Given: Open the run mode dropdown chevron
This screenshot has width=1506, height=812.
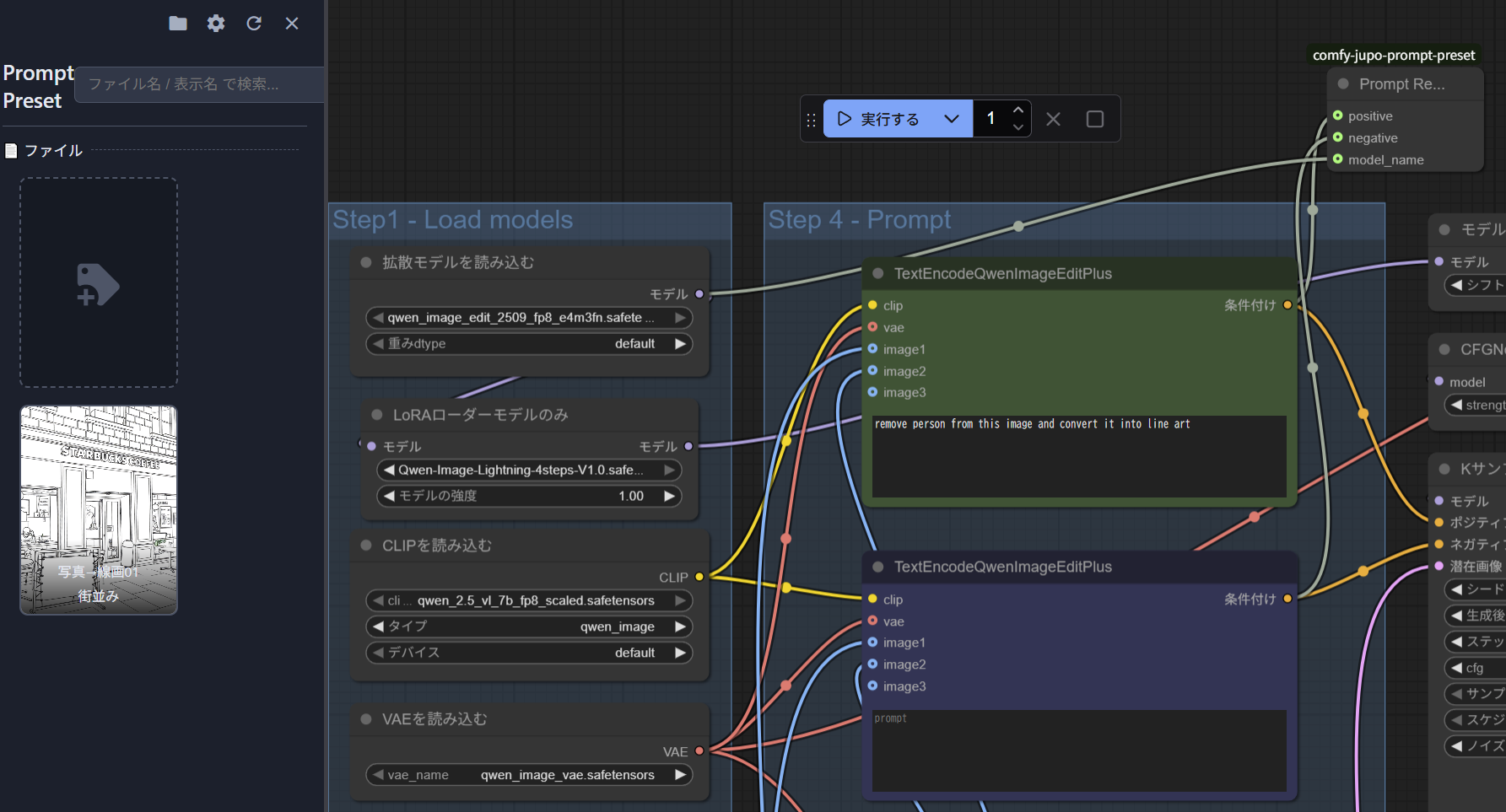Looking at the screenshot, I should [952, 119].
